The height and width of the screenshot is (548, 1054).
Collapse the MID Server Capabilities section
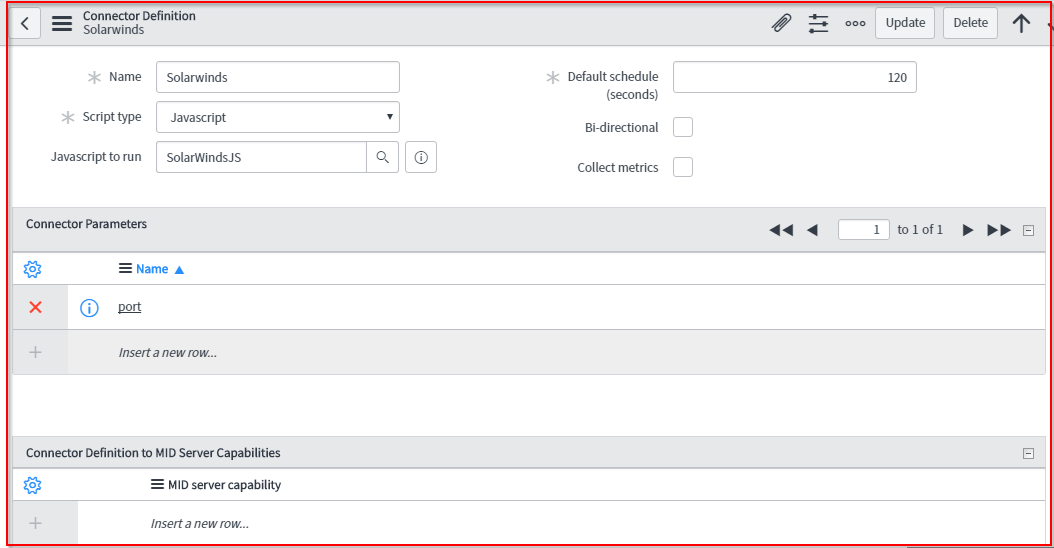click(1028, 453)
